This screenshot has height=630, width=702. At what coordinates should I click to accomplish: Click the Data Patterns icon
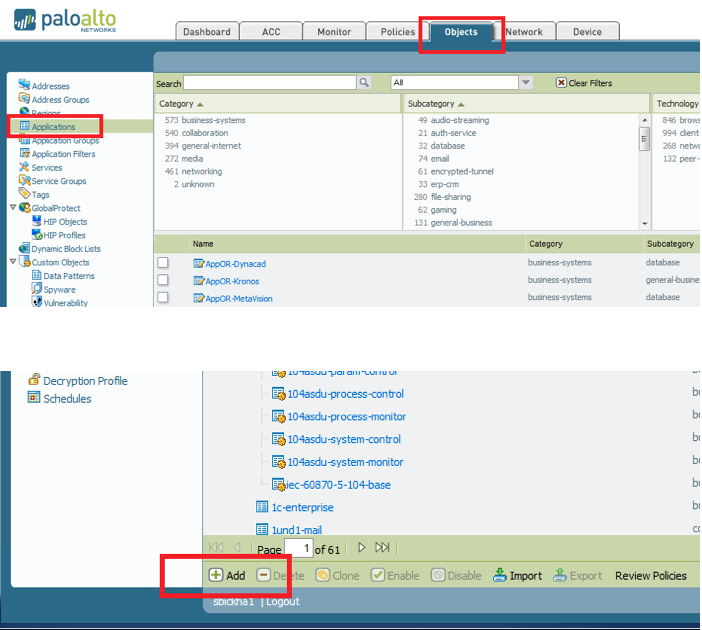[x=37, y=275]
